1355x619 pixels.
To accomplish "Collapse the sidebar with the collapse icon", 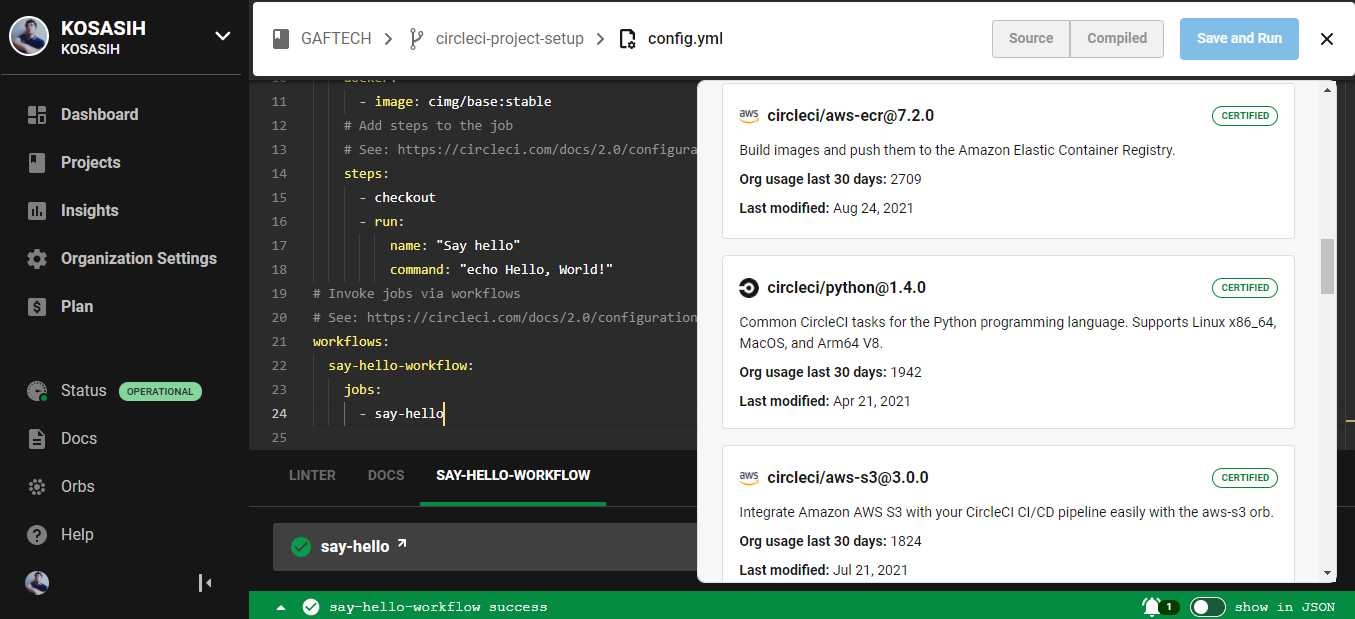I will 205,583.
